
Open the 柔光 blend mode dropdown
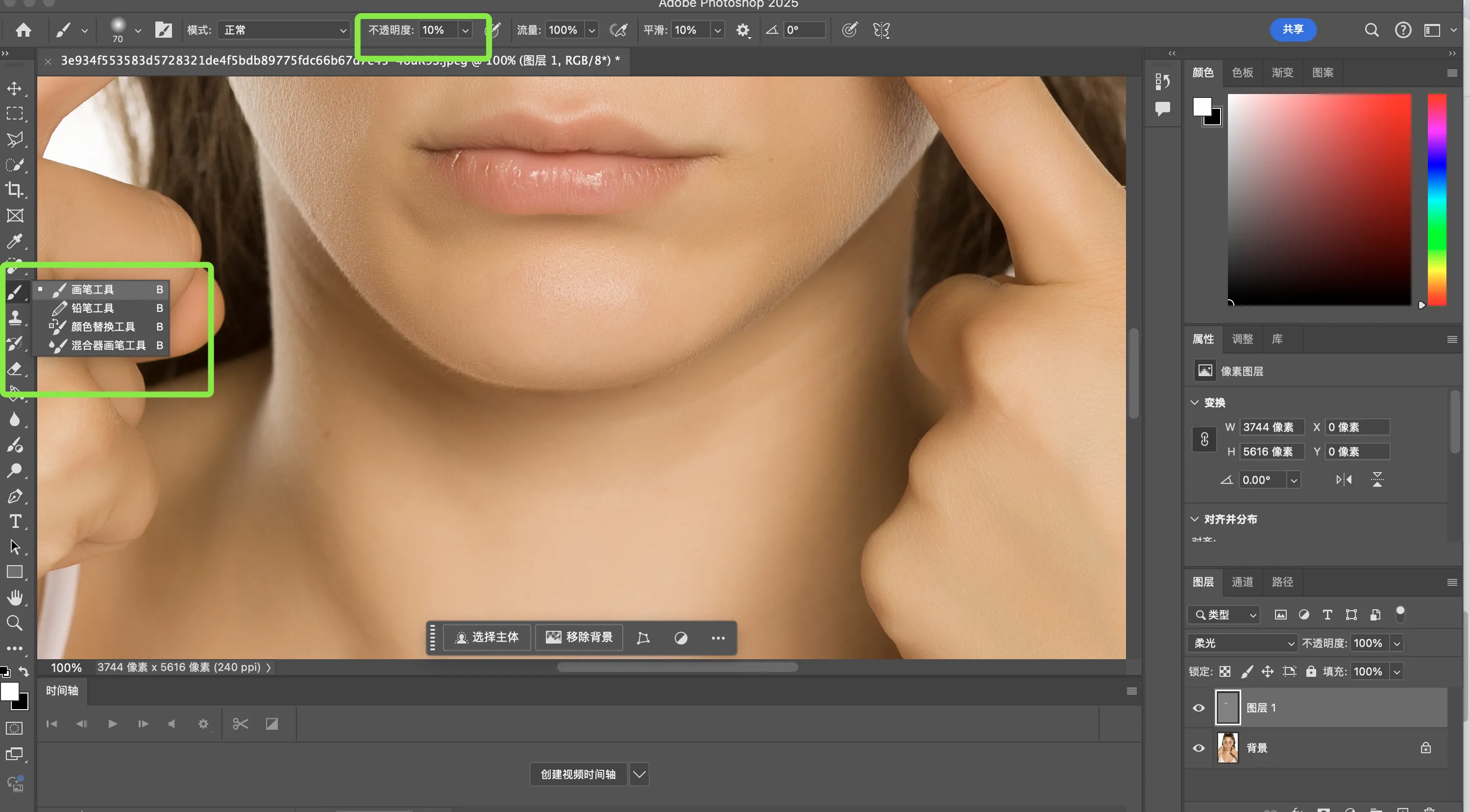click(x=1242, y=643)
